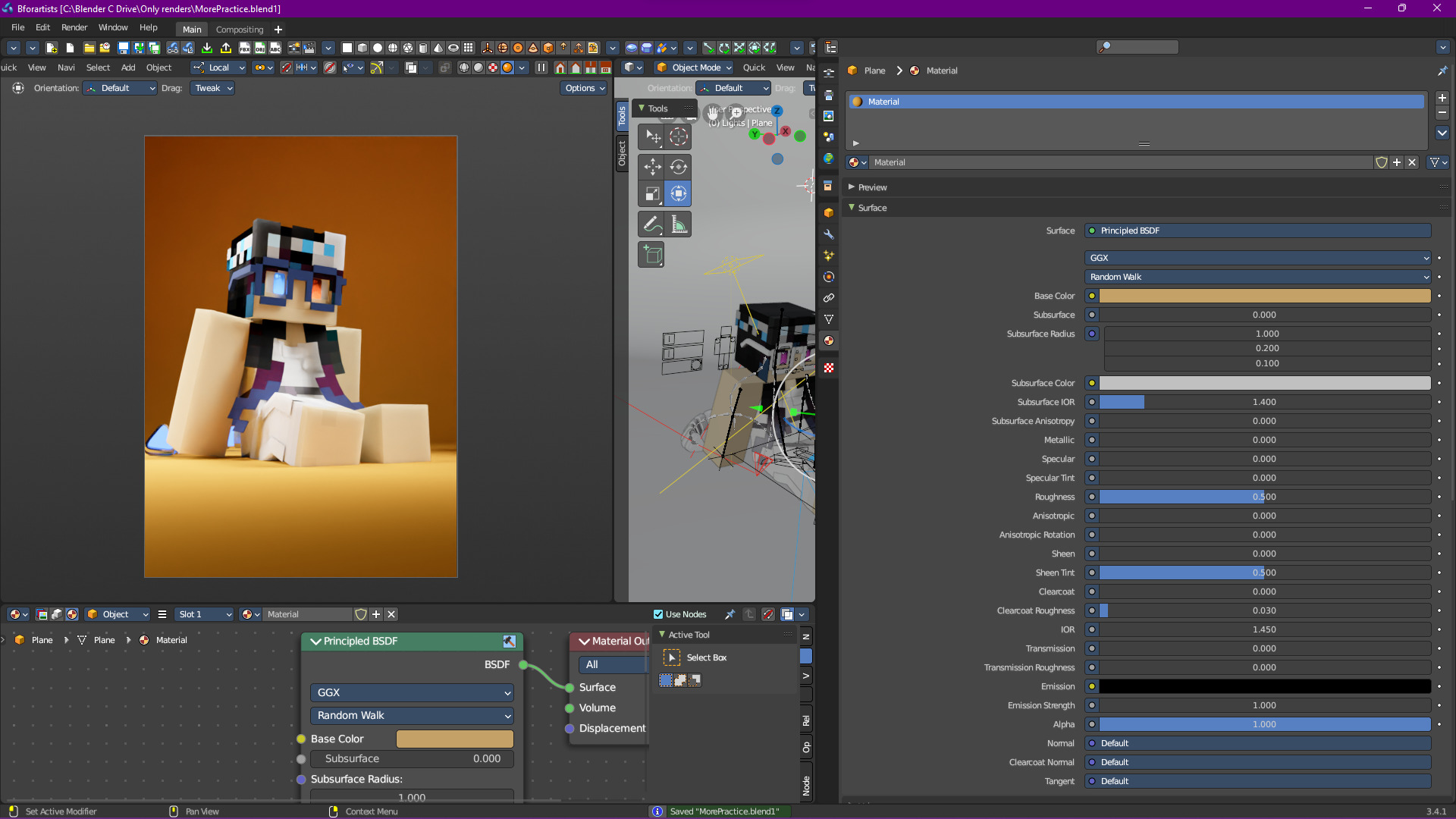Open the Render menu
The height and width of the screenshot is (819, 1456).
click(x=74, y=27)
